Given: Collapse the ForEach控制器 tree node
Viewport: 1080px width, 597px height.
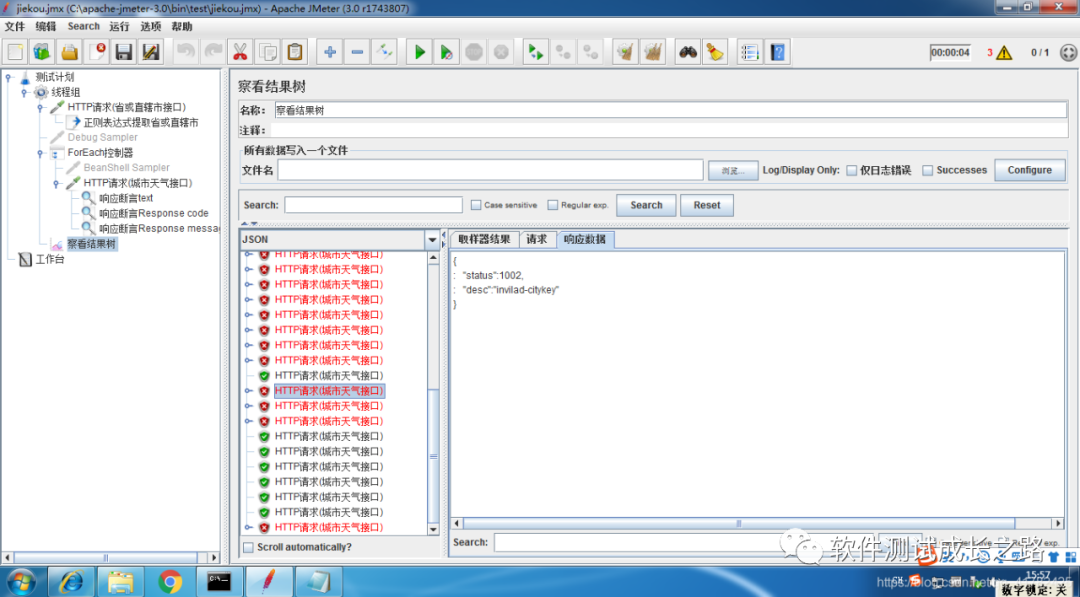Looking at the screenshot, I should (x=40, y=153).
